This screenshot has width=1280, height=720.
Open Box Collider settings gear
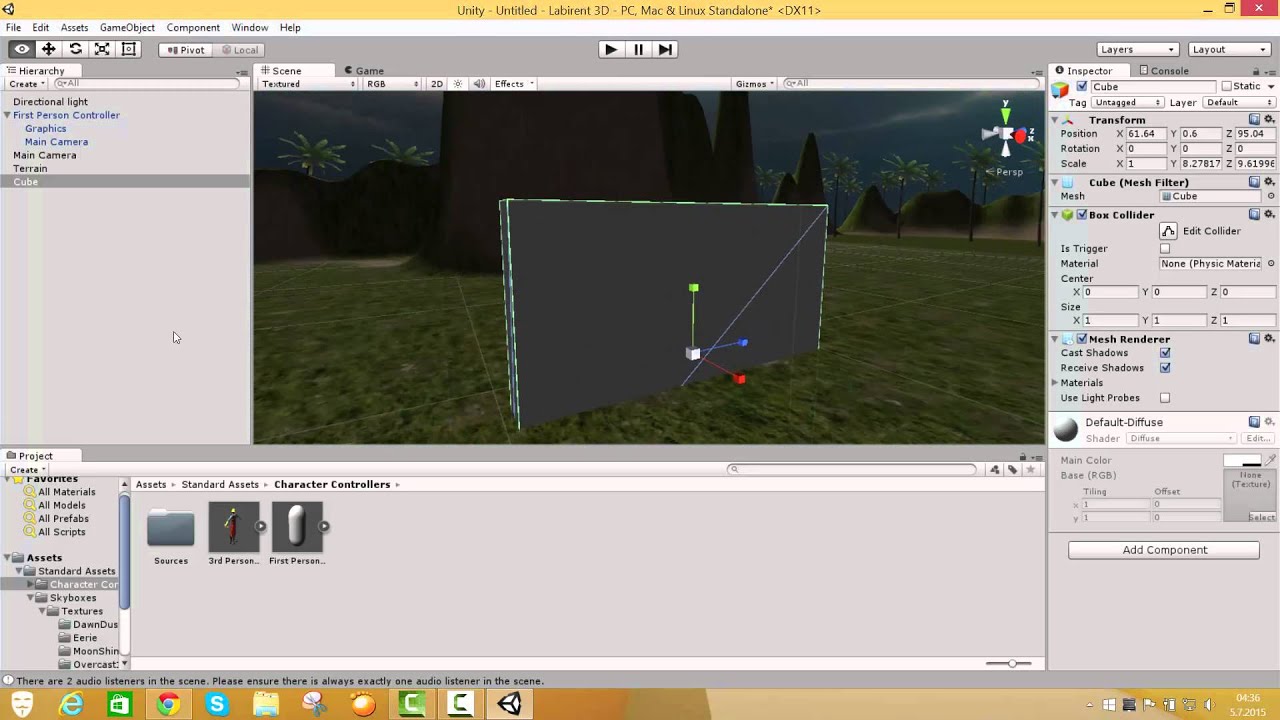pyautogui.click(x=1270, y=215)
